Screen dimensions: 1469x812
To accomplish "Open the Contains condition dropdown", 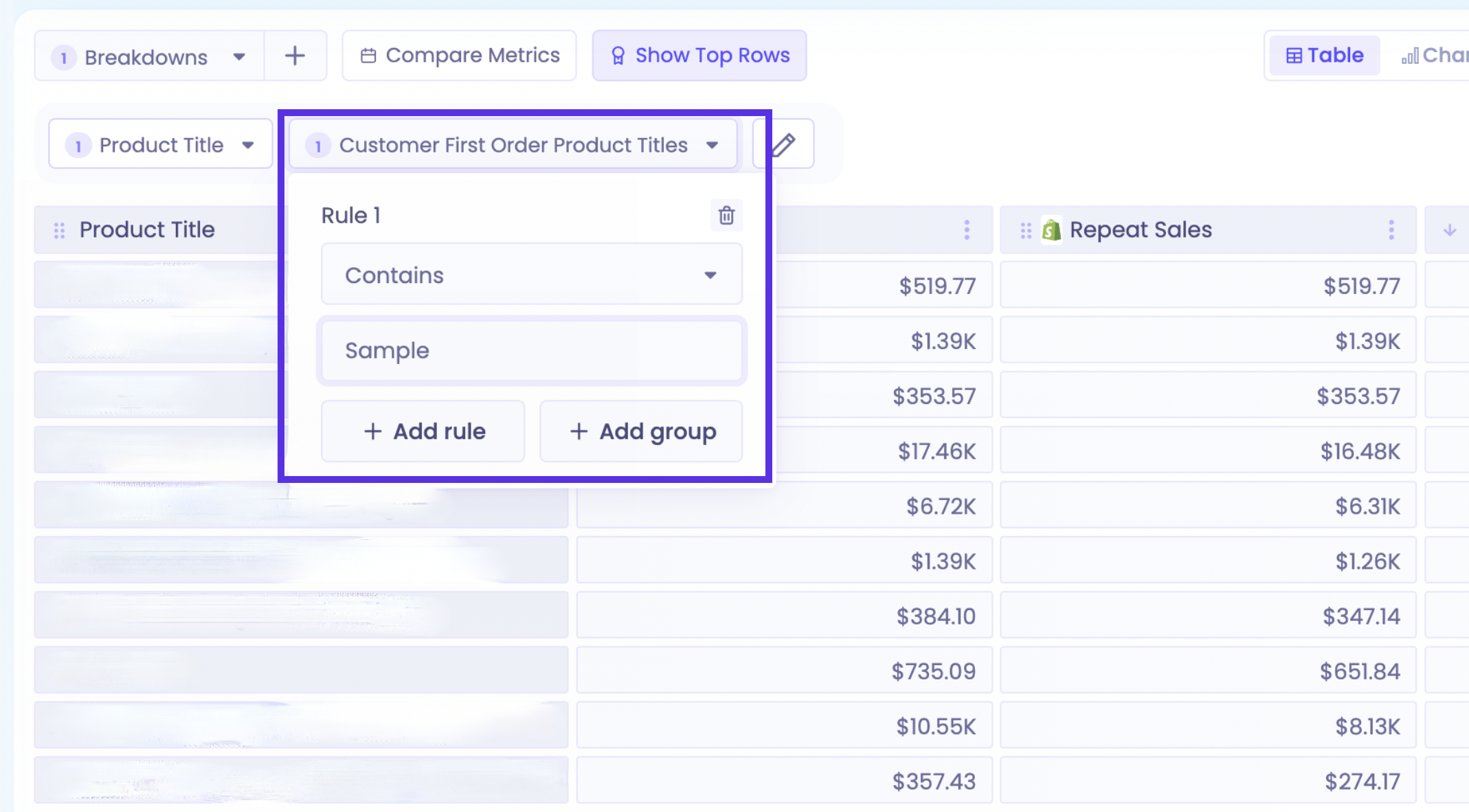I will [531, 274].
